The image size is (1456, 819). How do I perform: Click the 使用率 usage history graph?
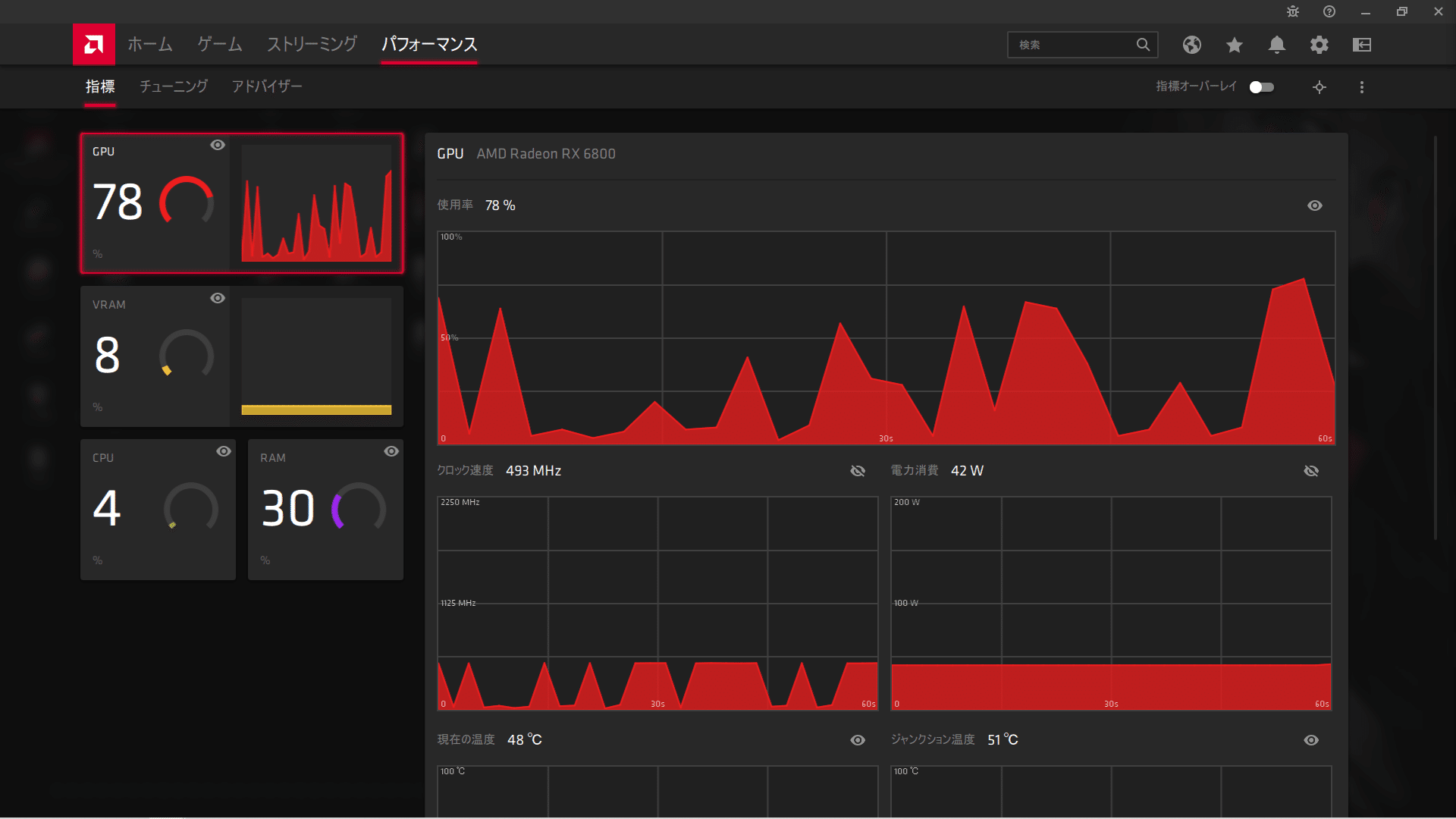point(886,337)
